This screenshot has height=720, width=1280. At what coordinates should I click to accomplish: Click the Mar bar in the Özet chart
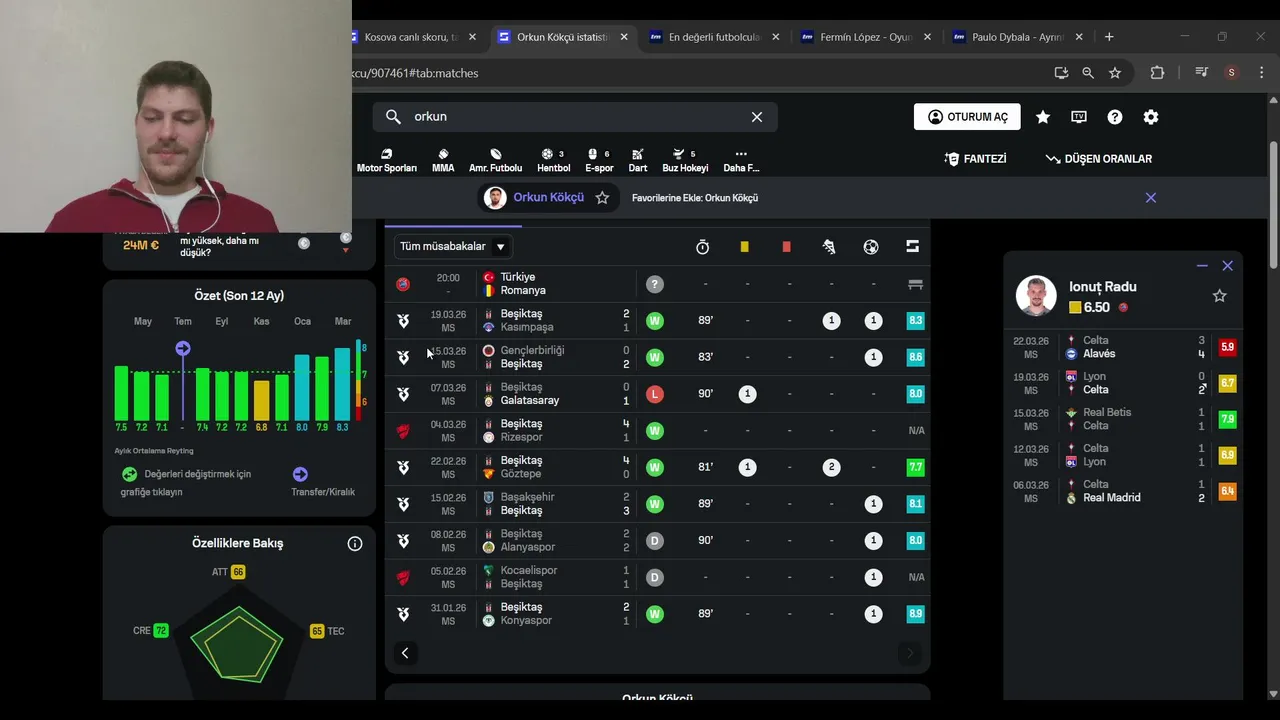click(342, 384)
